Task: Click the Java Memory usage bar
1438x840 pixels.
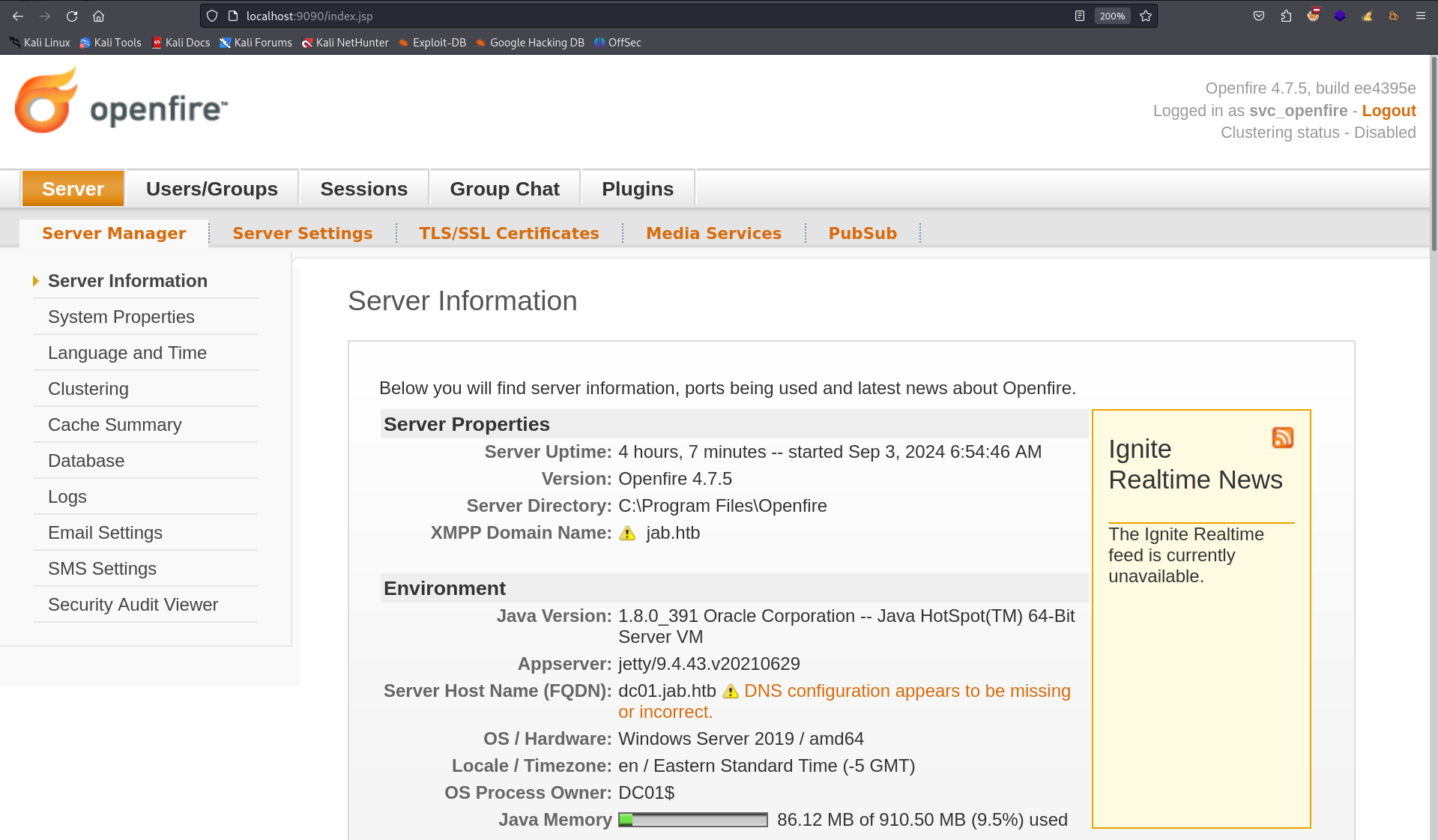Action: tap(693, 820)
